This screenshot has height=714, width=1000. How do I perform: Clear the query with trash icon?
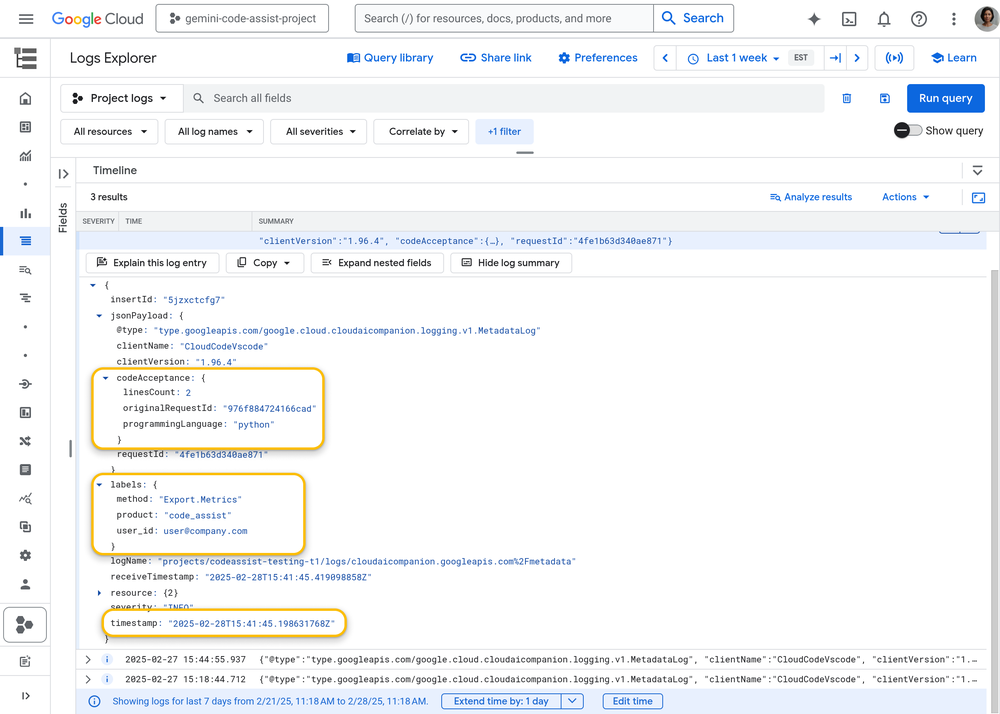pos(846,98)
